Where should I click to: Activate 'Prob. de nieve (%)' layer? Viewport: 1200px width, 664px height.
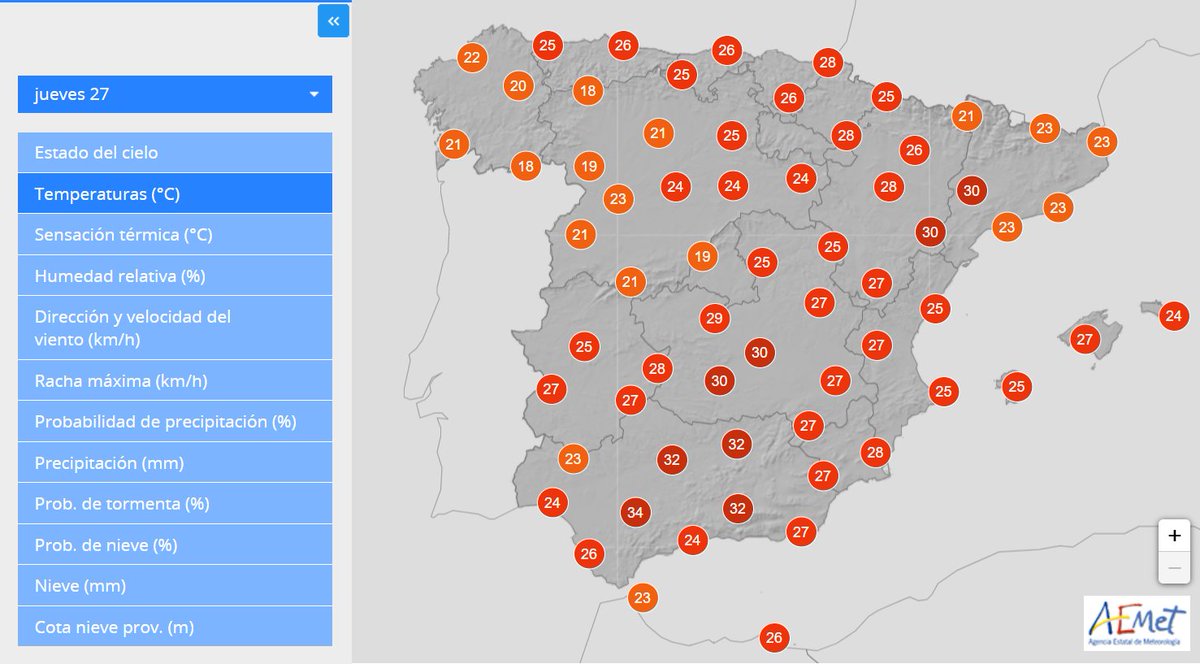click(x=175, y=545)
